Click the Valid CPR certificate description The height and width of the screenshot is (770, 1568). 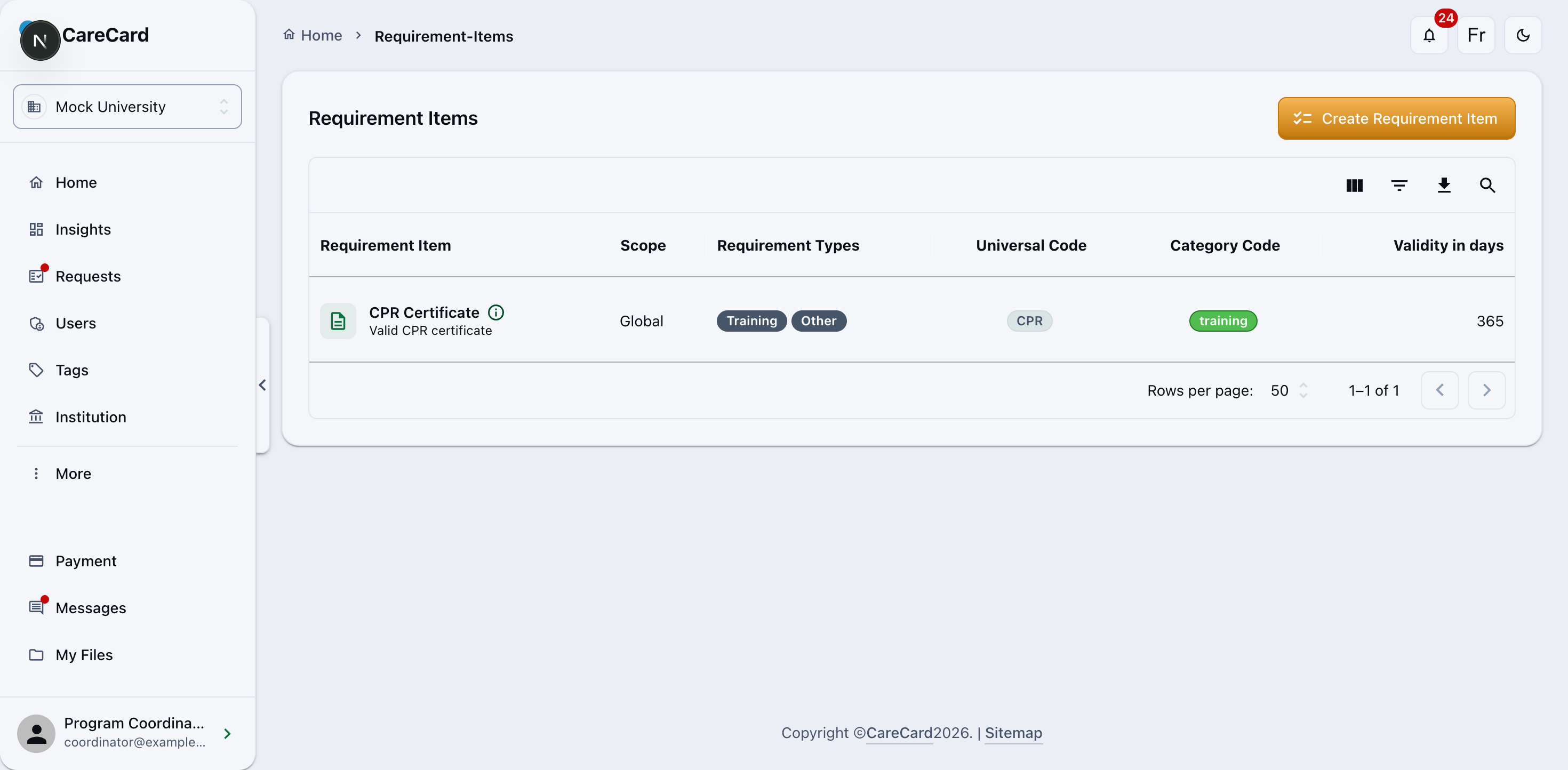point(430,331)
